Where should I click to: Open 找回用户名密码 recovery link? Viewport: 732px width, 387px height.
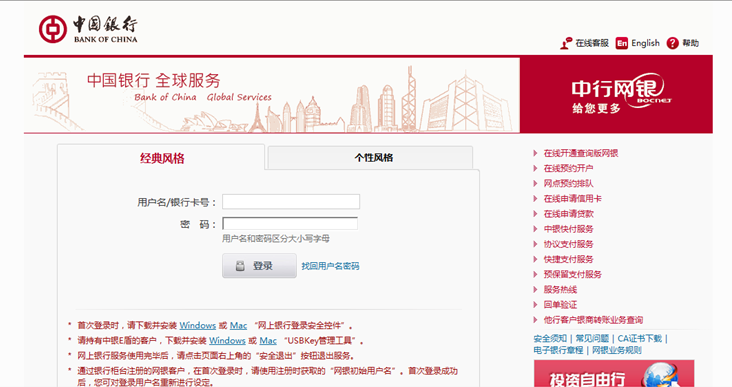coord(330,266)
